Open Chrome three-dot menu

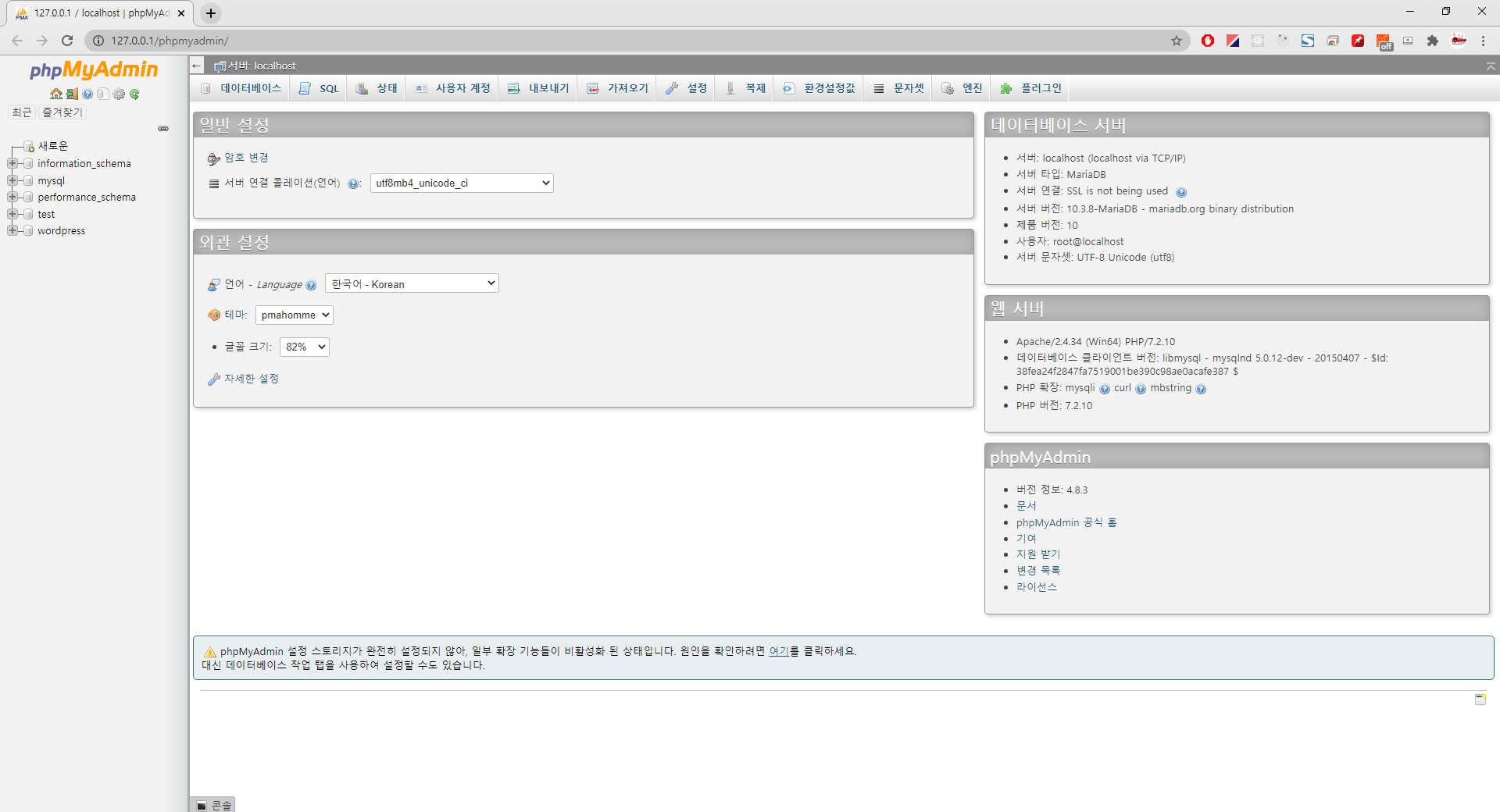[1483, 41]
